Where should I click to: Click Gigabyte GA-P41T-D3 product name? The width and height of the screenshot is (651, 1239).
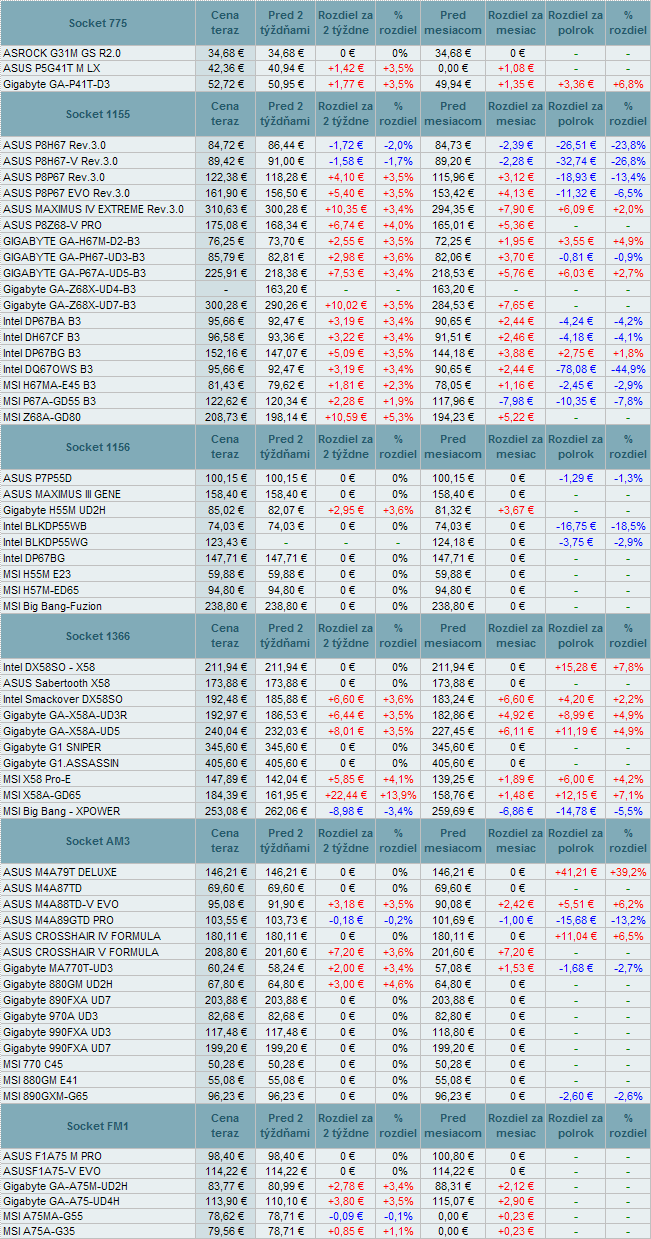pyautogui.click(x=57, y=84)
